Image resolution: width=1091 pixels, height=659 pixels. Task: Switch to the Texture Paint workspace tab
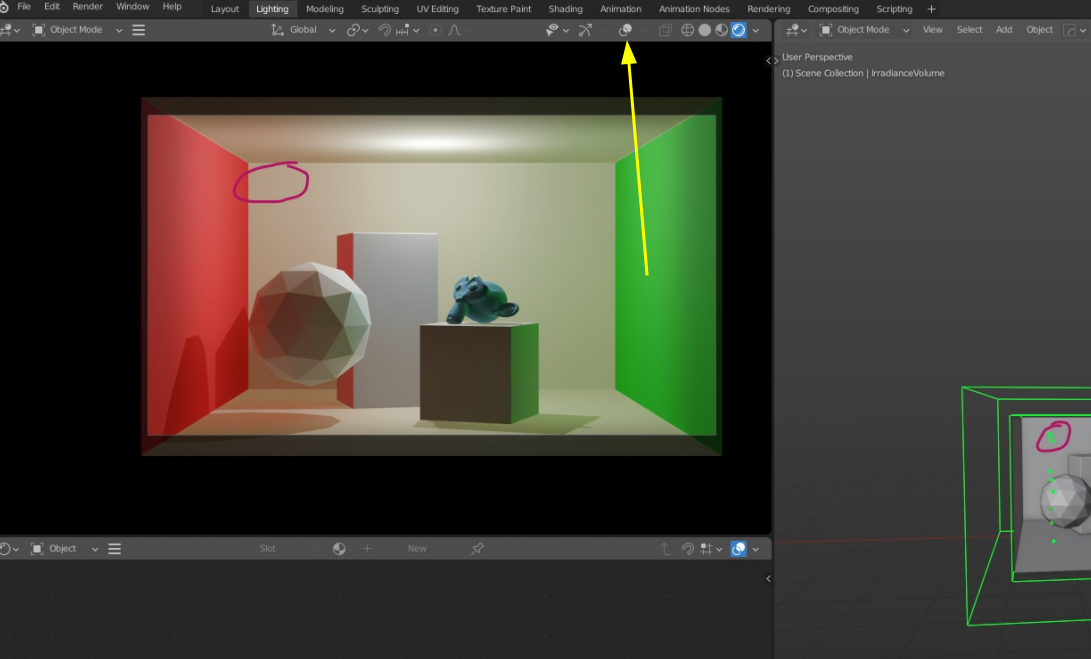(x=504, y=9)
